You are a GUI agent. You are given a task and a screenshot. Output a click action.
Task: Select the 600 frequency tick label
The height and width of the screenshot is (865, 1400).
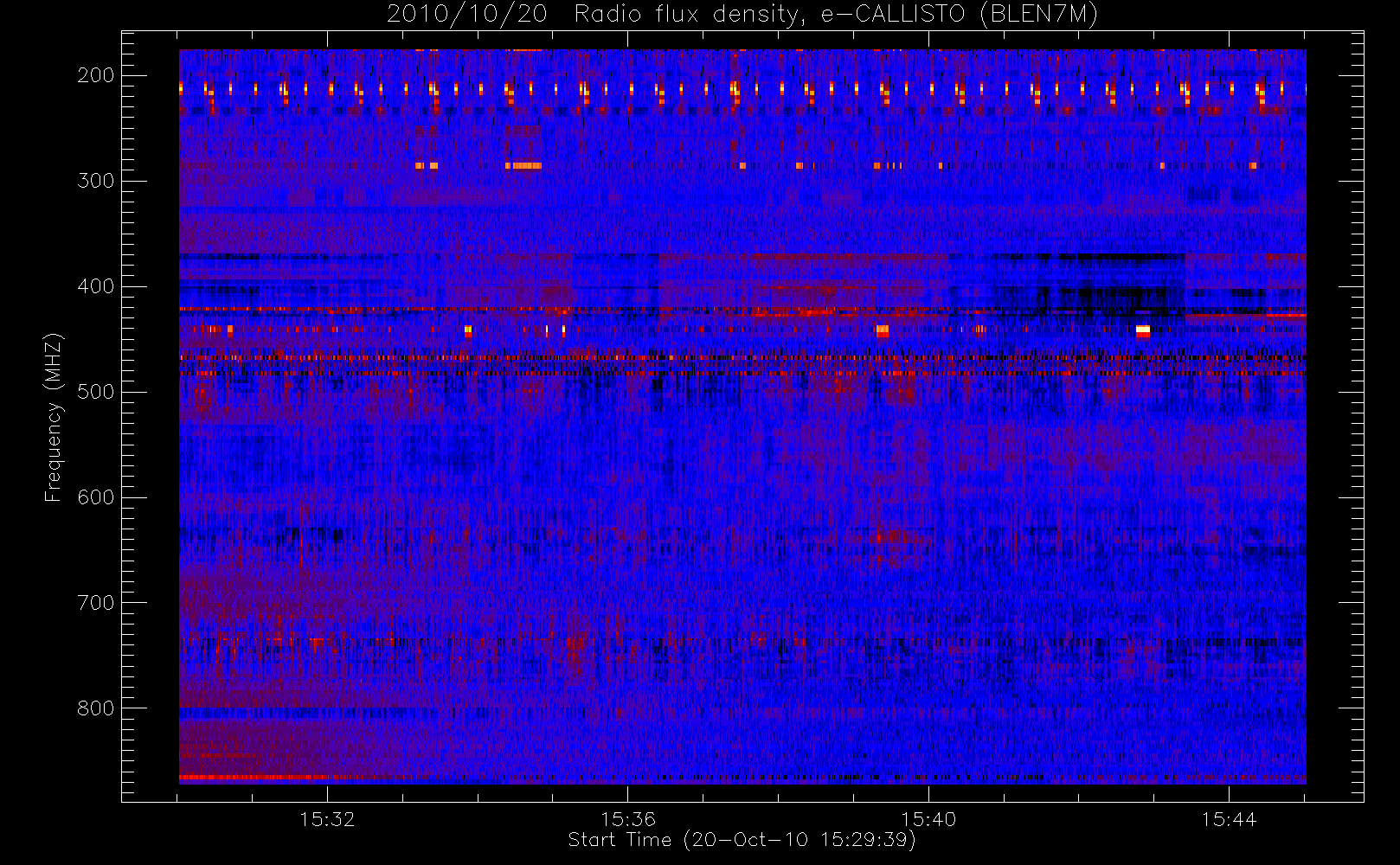(96, 497)
